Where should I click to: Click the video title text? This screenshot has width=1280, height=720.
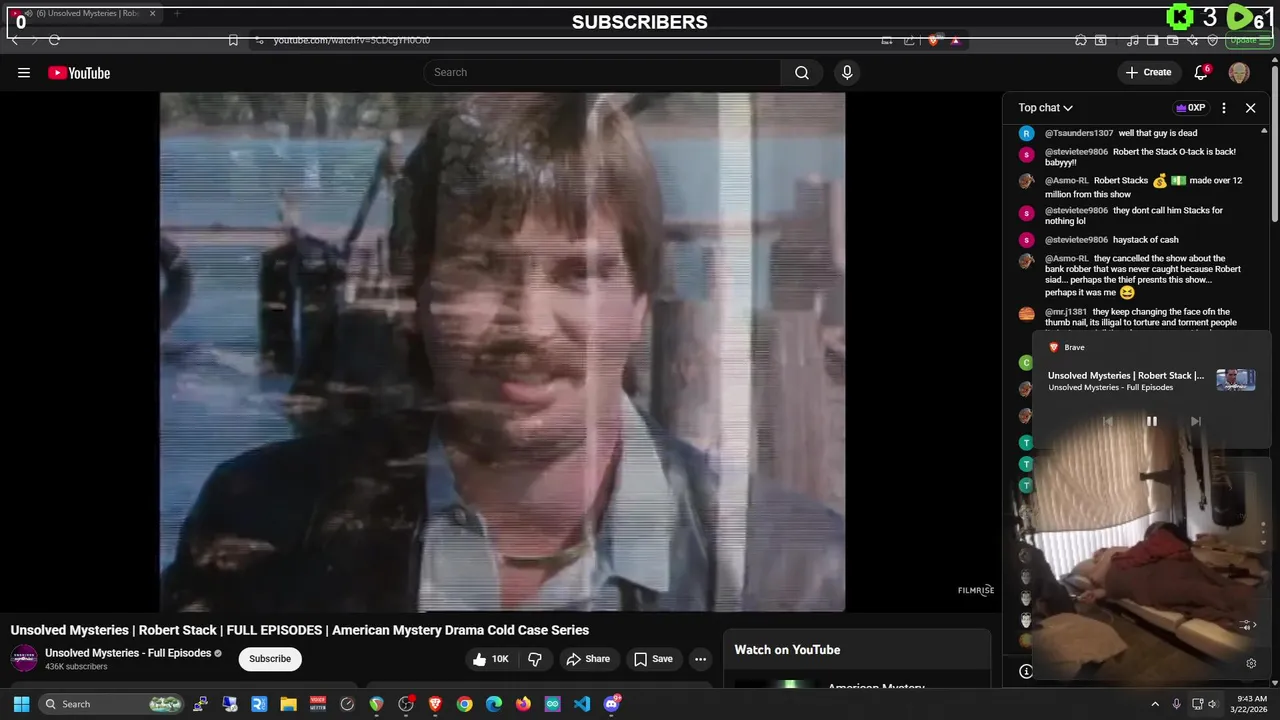pyautogui.click(x=300, y=630)
